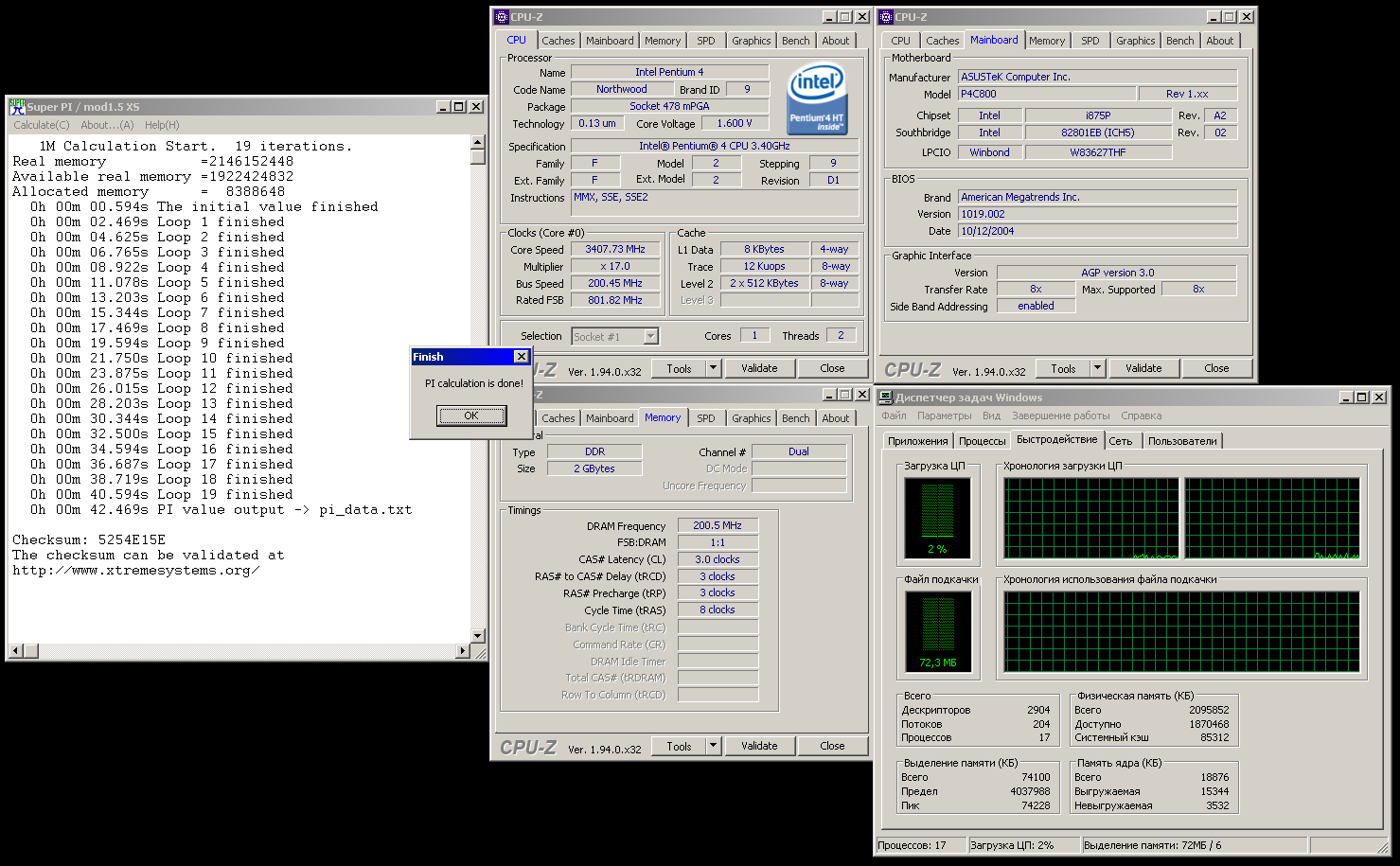Open SPD tab in the Memory-tab CPU-Z window
This screenshot has height=866, width=1400.
point(706,418)
